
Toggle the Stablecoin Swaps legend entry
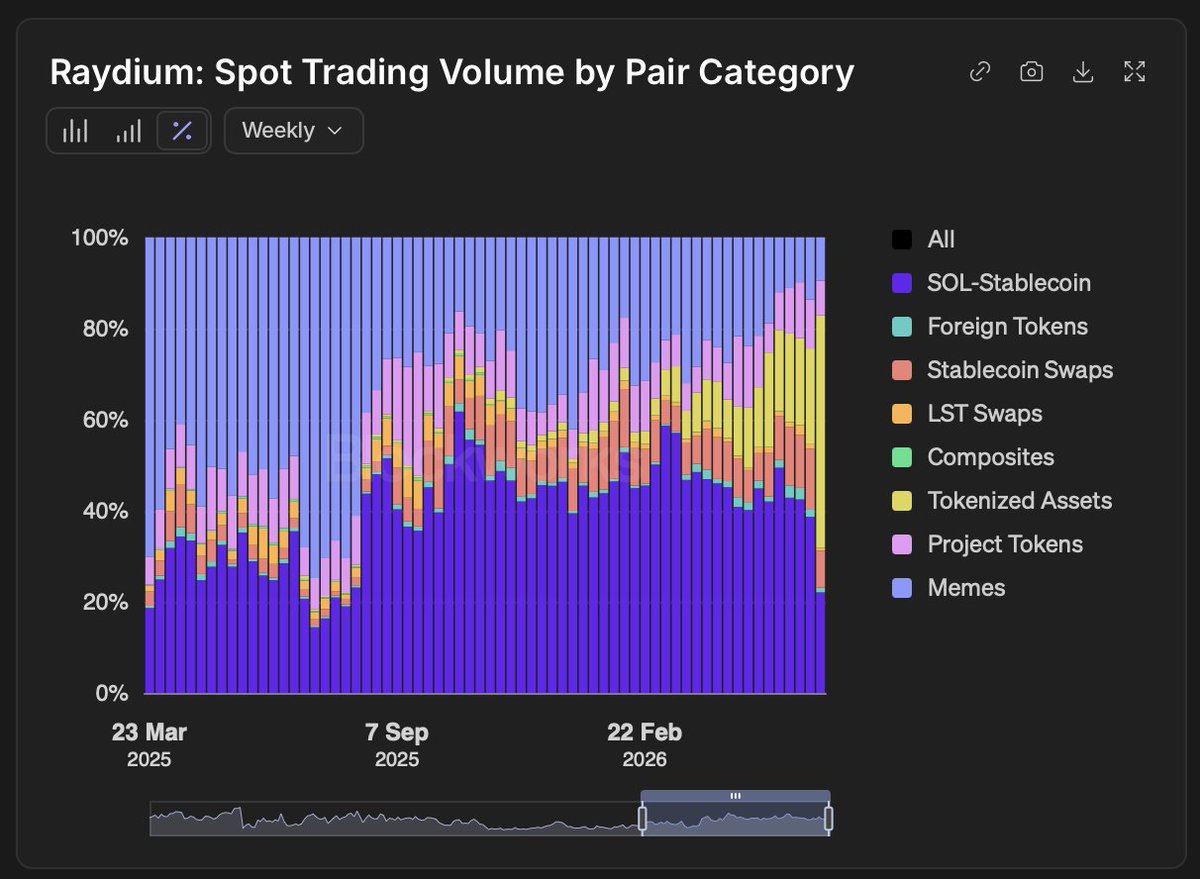(1001, 370)
